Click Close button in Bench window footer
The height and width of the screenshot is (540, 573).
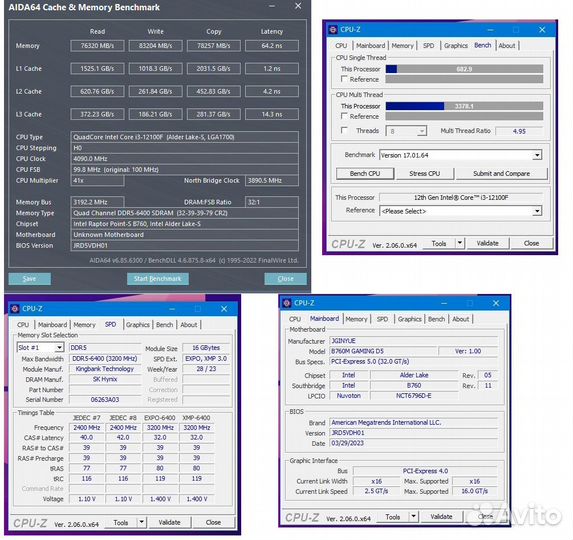coord(531,243)
